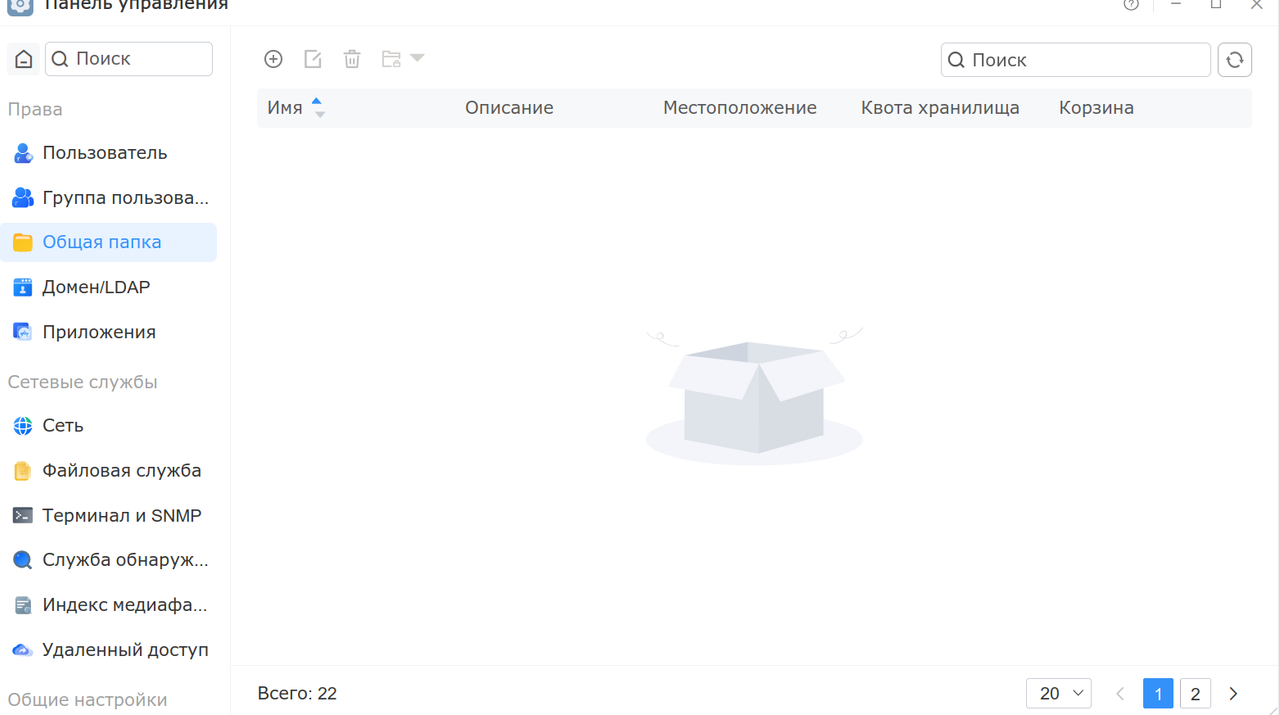Open Терминал и SNMP settings
This screenshot has width=1279, height=715.
pyautogui.click(x=108, y=516)
